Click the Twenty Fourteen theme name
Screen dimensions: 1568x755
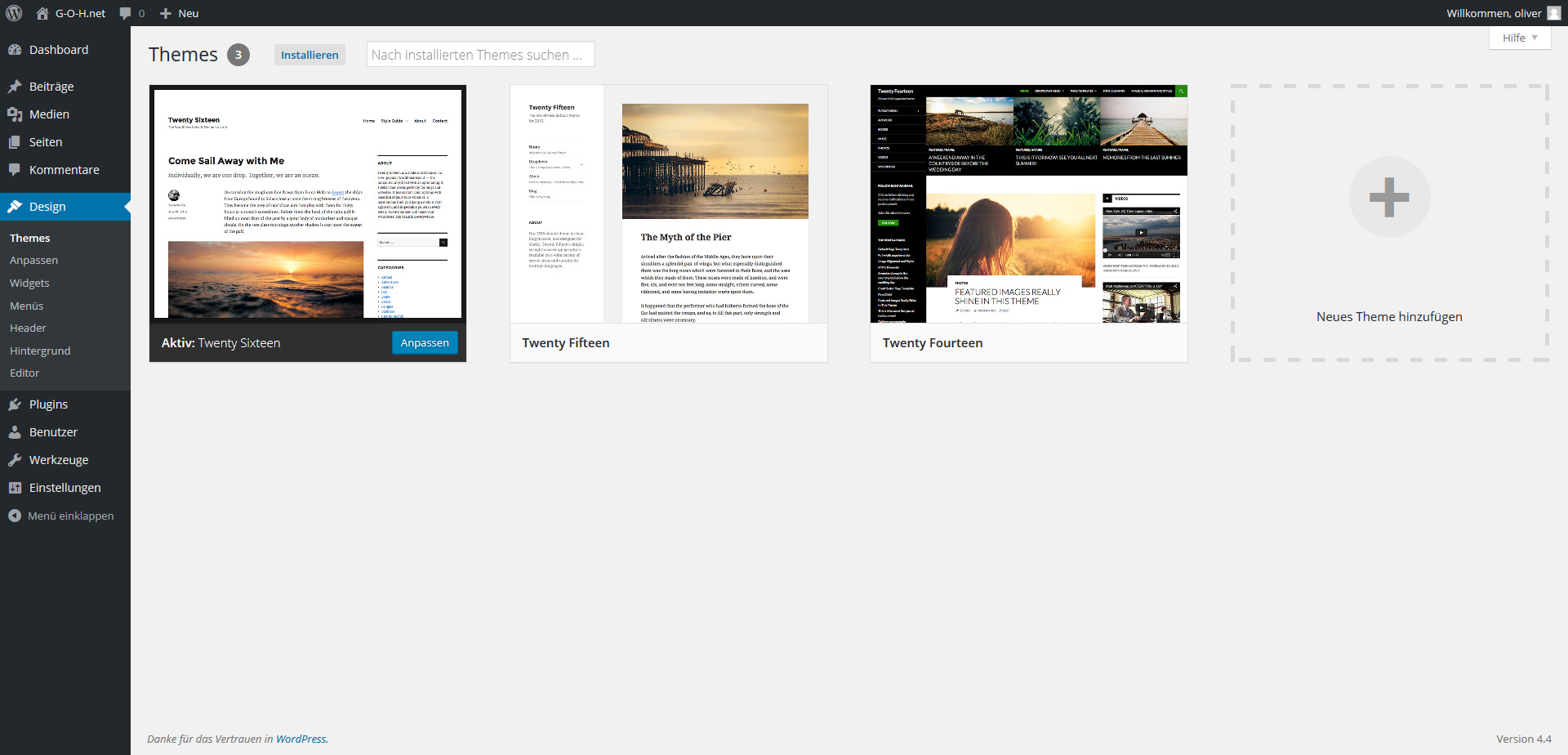933,343
